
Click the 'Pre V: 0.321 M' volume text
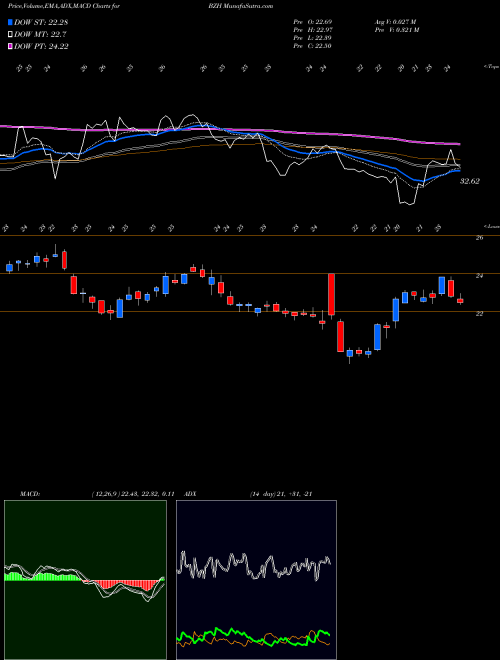pos(396,30)
